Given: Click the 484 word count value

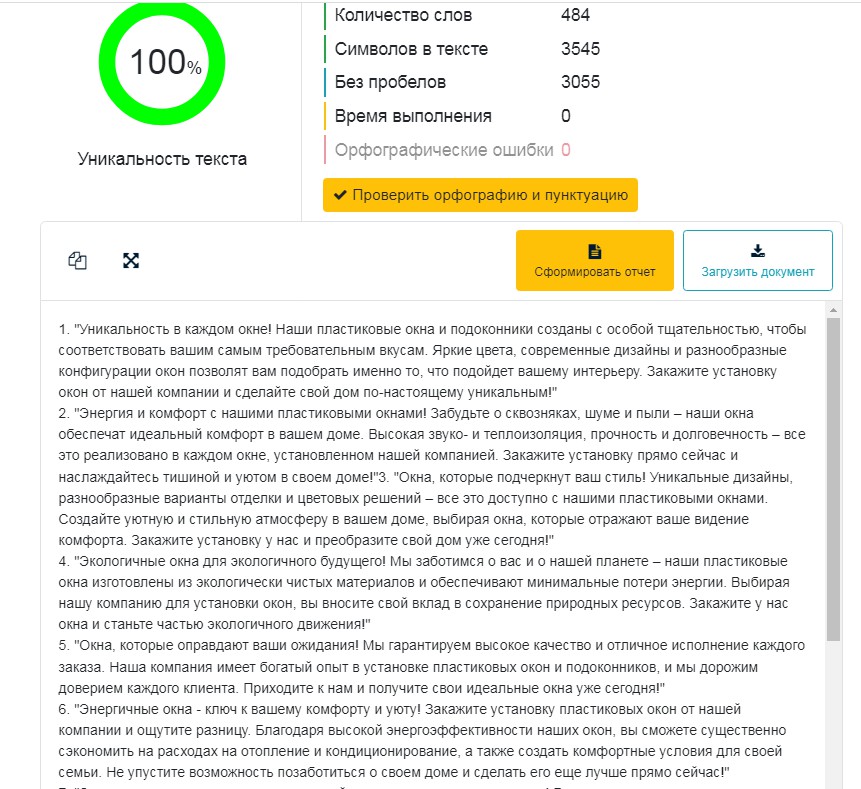Looking at the screenshot, I should click(x=576, y=16).
